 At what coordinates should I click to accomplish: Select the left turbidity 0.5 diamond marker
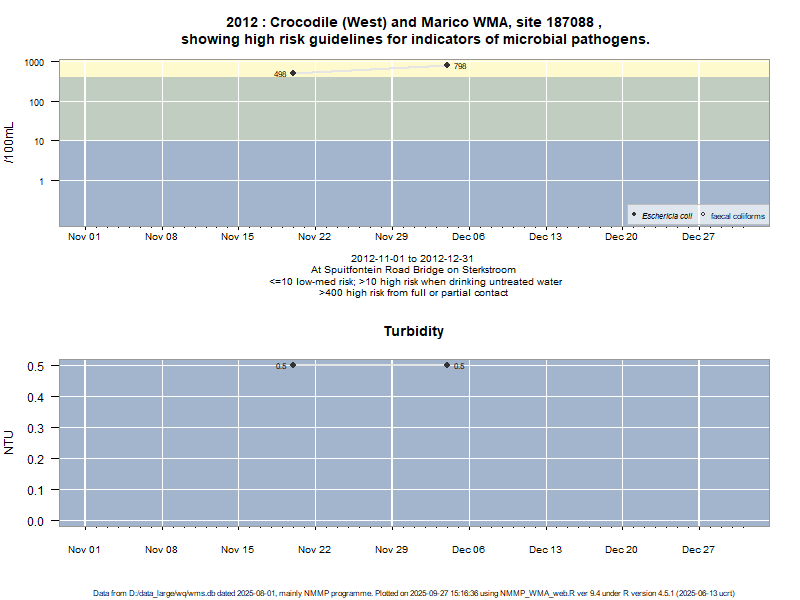293,365
